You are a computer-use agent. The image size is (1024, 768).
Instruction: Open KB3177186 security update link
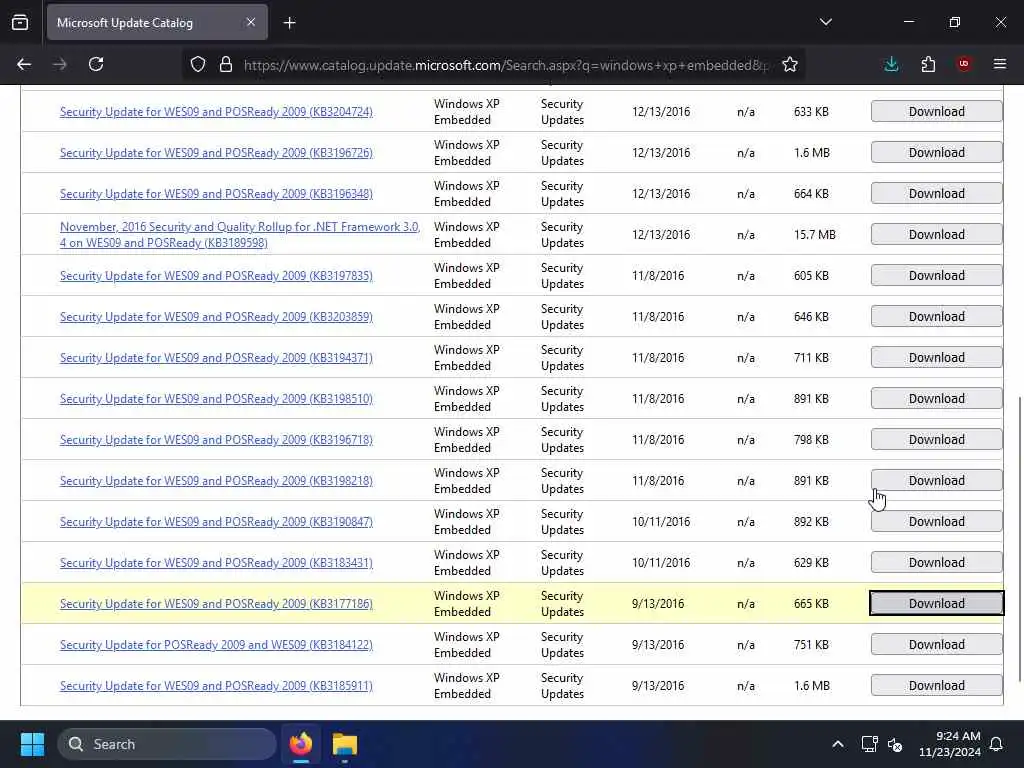pos(216,604)
